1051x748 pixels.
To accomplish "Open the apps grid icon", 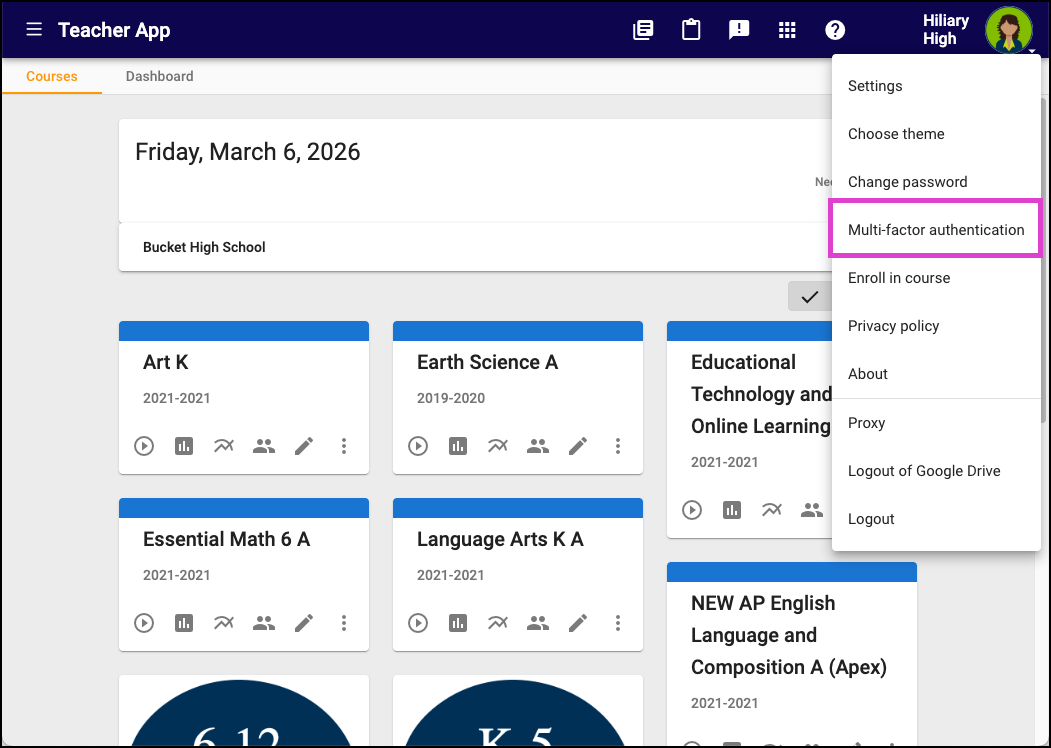I will [x=787, y=30].
